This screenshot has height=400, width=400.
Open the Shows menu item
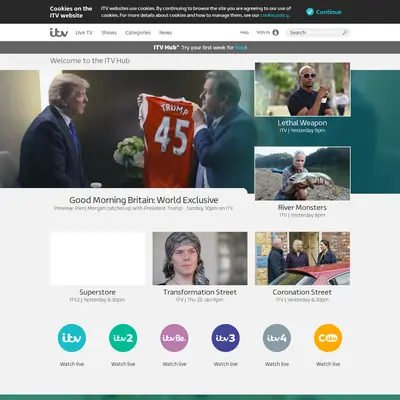[x=109, y=33]
